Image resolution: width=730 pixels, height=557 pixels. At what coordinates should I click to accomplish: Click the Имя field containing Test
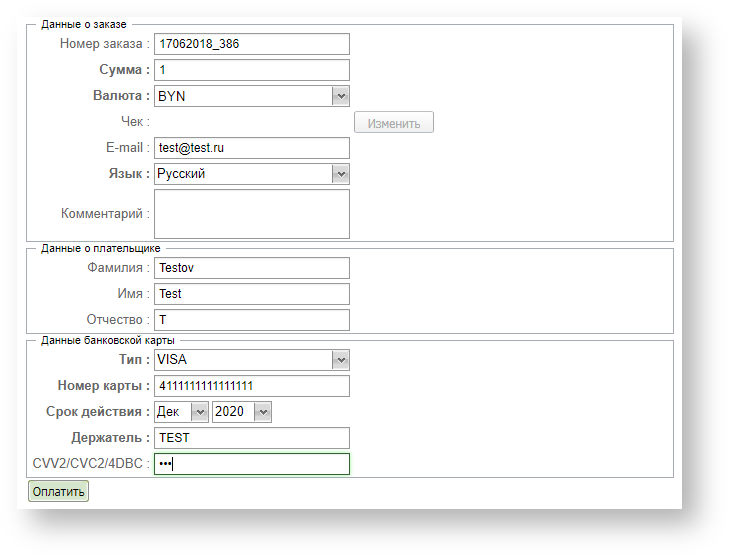pos(251,294)
